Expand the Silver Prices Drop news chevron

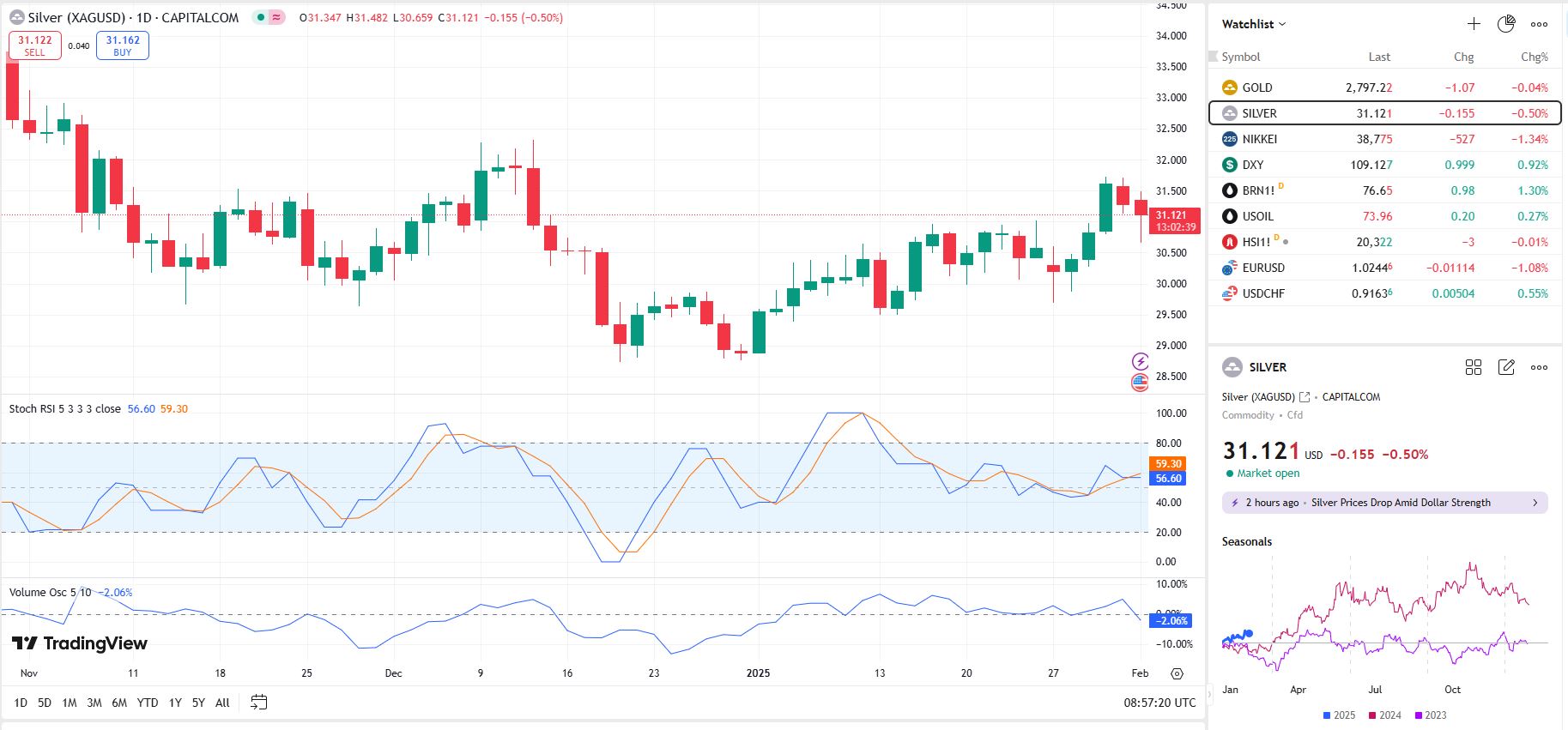[1535, 503]
